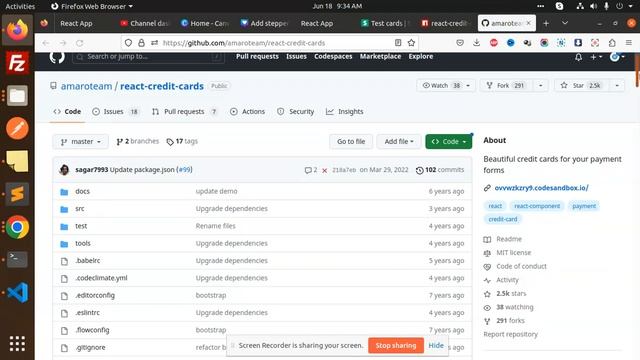Open commit comments bubble icon
Screen dimensions: 640x360
(311, 170)
